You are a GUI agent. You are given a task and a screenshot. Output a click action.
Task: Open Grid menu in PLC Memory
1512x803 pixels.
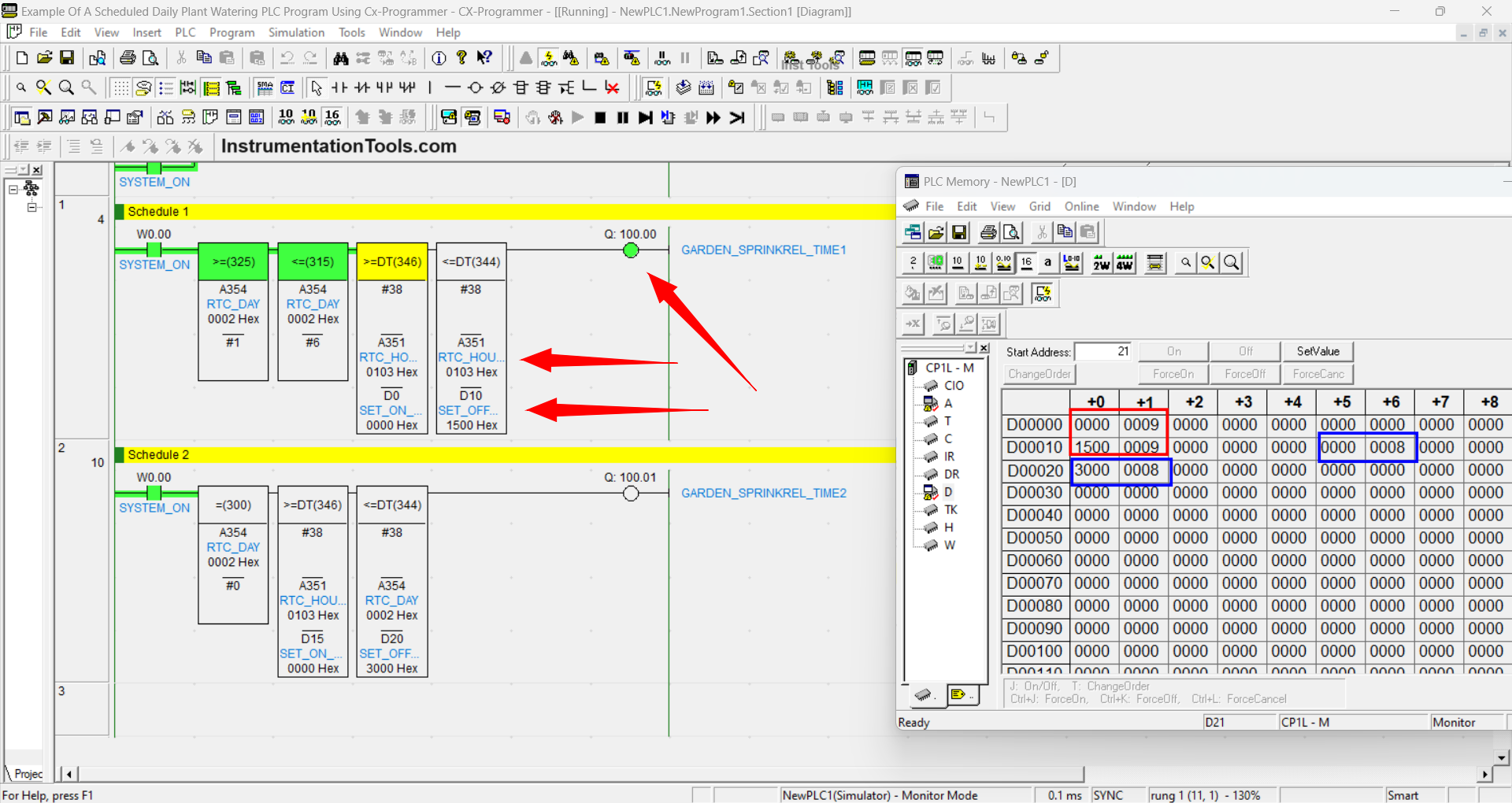pyautogui.click(x=1039, y=206)
